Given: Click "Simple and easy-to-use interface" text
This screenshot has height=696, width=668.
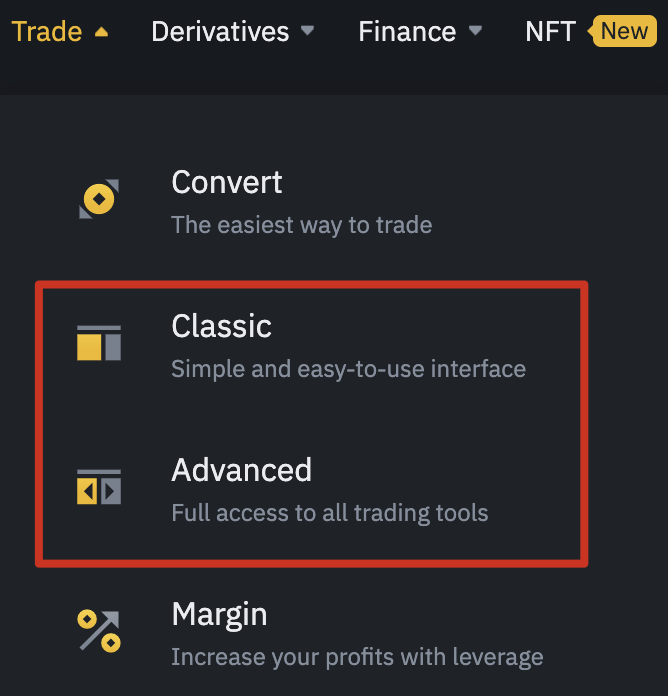Looking at the screenshot, I should click(x=348, y=369).
